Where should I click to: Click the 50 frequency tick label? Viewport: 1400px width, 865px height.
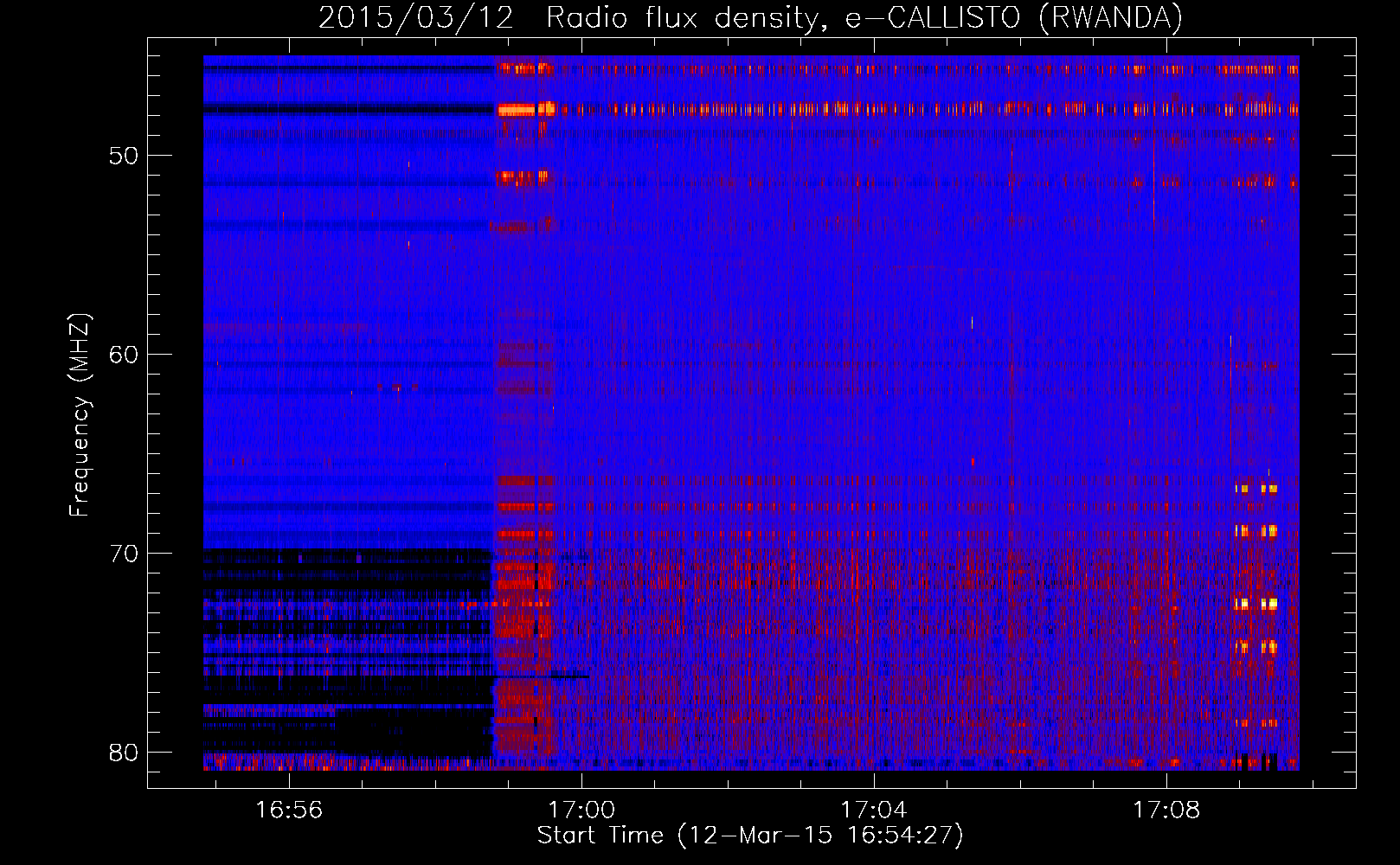pyautogui.click(x=124, y=156)
